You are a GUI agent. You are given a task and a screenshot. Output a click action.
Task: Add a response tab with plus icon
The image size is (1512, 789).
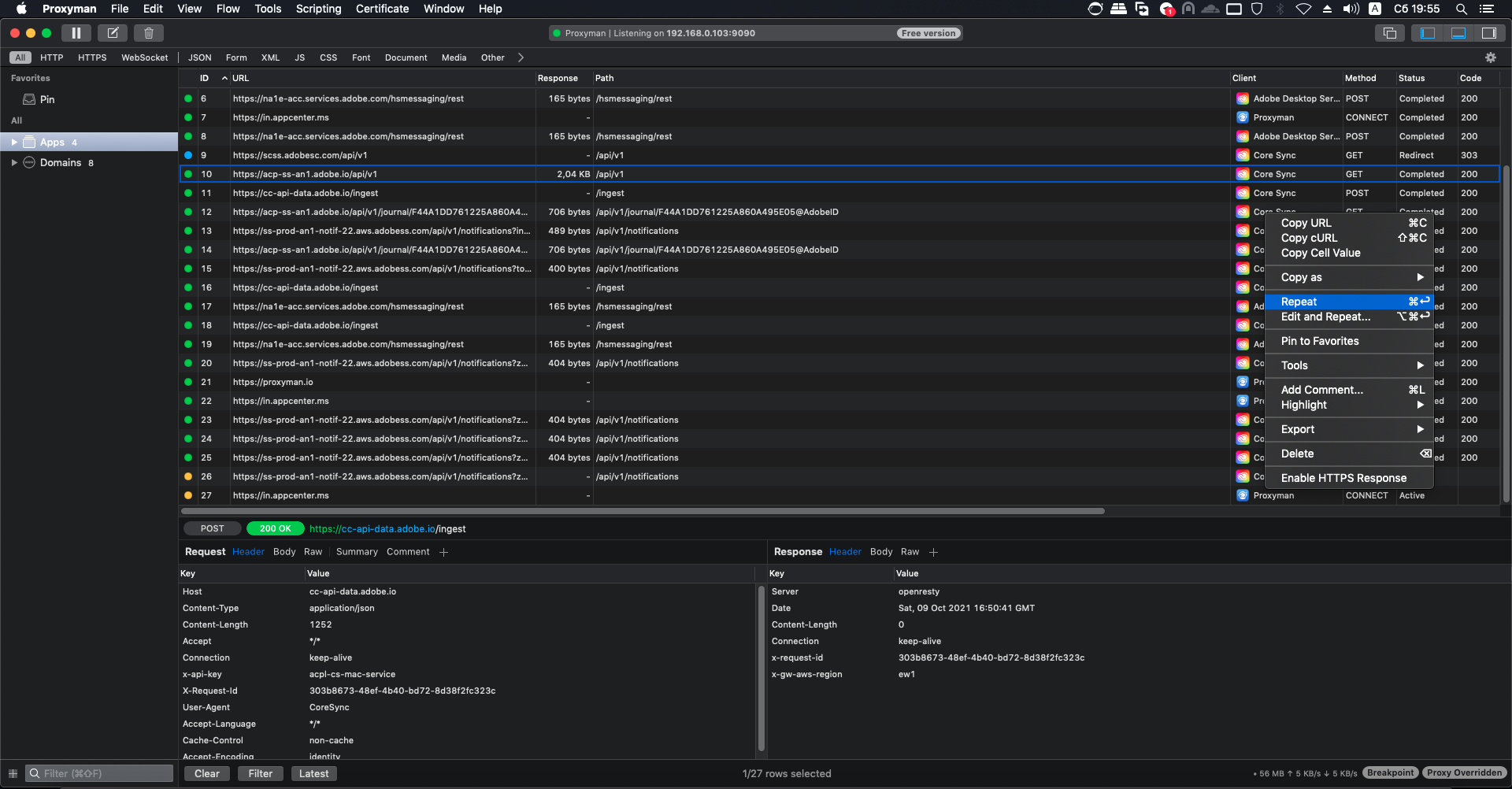click(x=934, y=552)
